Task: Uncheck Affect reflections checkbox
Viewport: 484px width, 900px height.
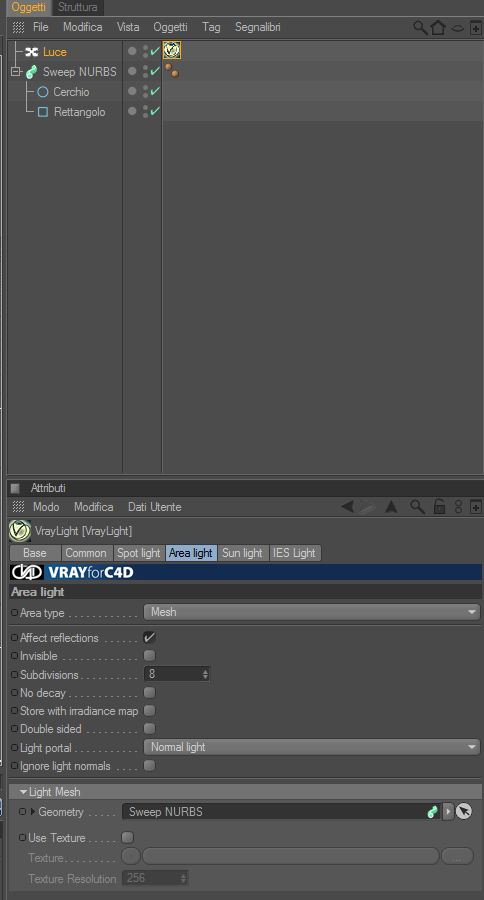Action: point(149,638)
